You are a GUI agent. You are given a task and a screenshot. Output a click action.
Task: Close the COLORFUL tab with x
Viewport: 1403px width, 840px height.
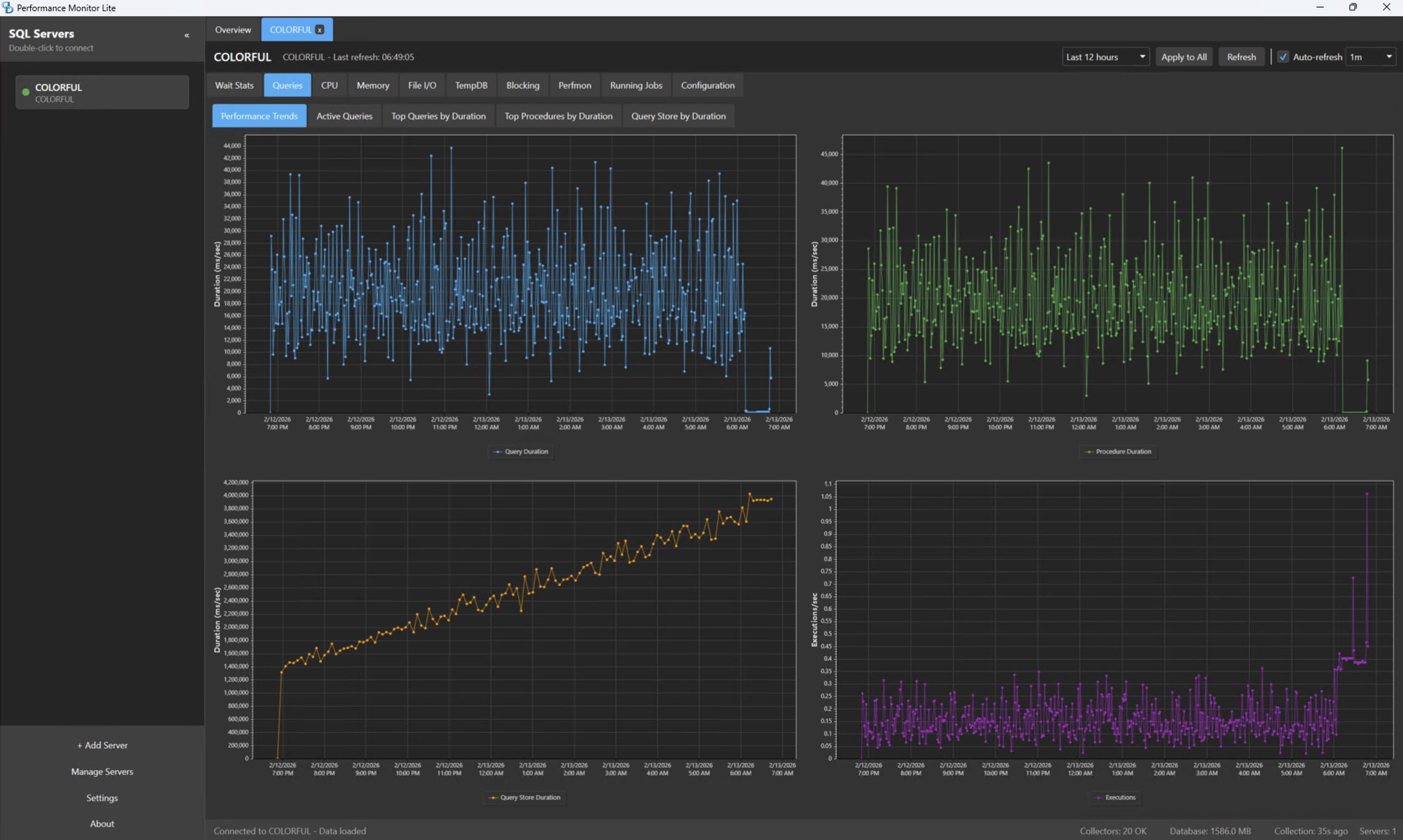tap(320, 30)
